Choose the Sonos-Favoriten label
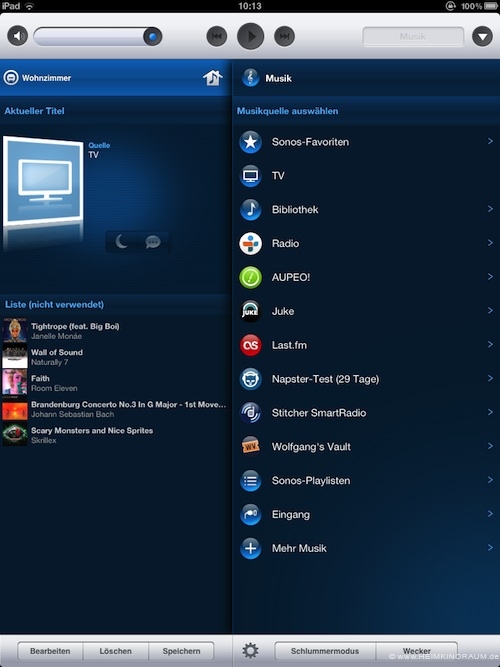500x667 pixels. (310, 142)
